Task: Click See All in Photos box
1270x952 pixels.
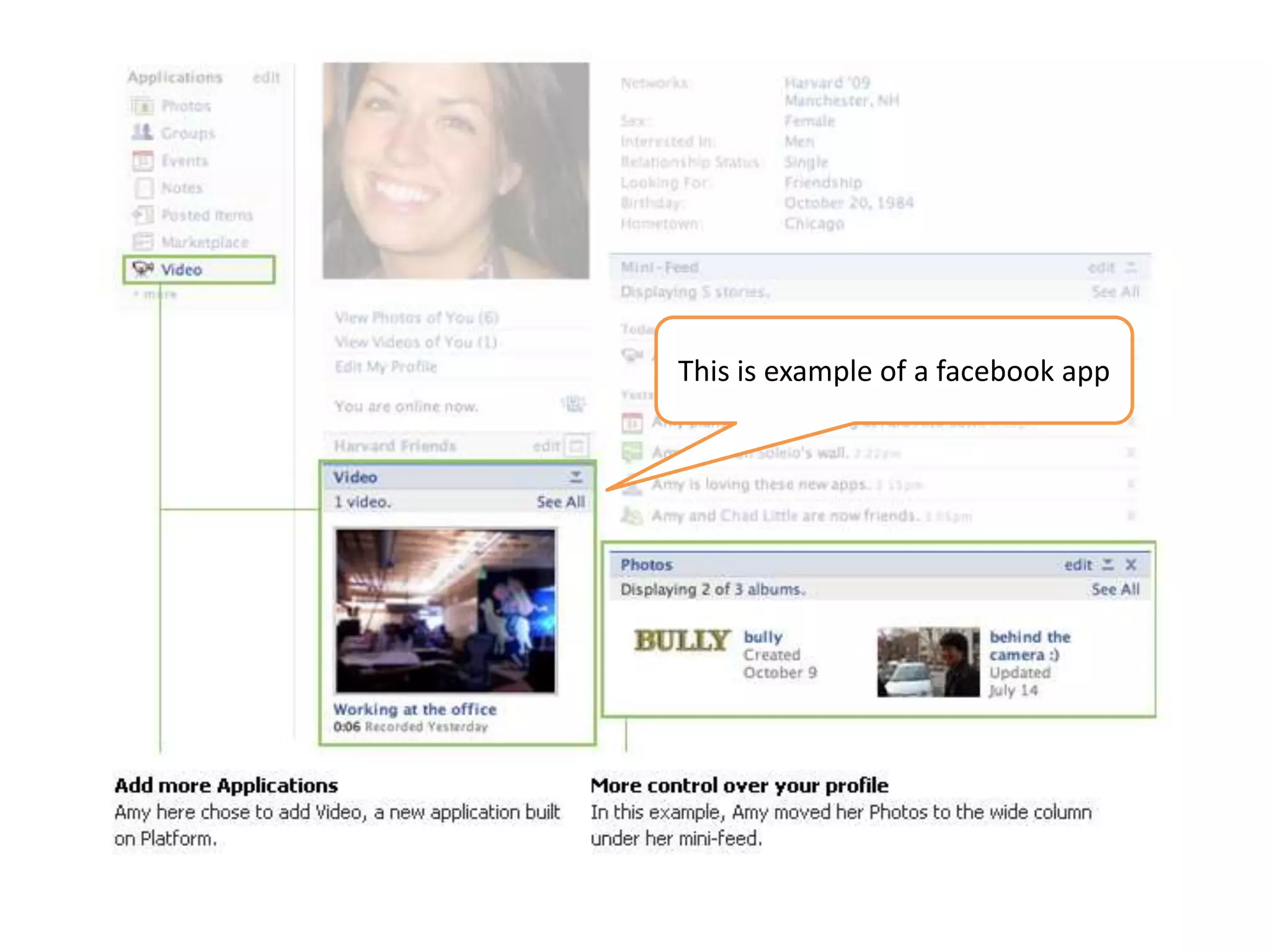Action: point(1115,589)
